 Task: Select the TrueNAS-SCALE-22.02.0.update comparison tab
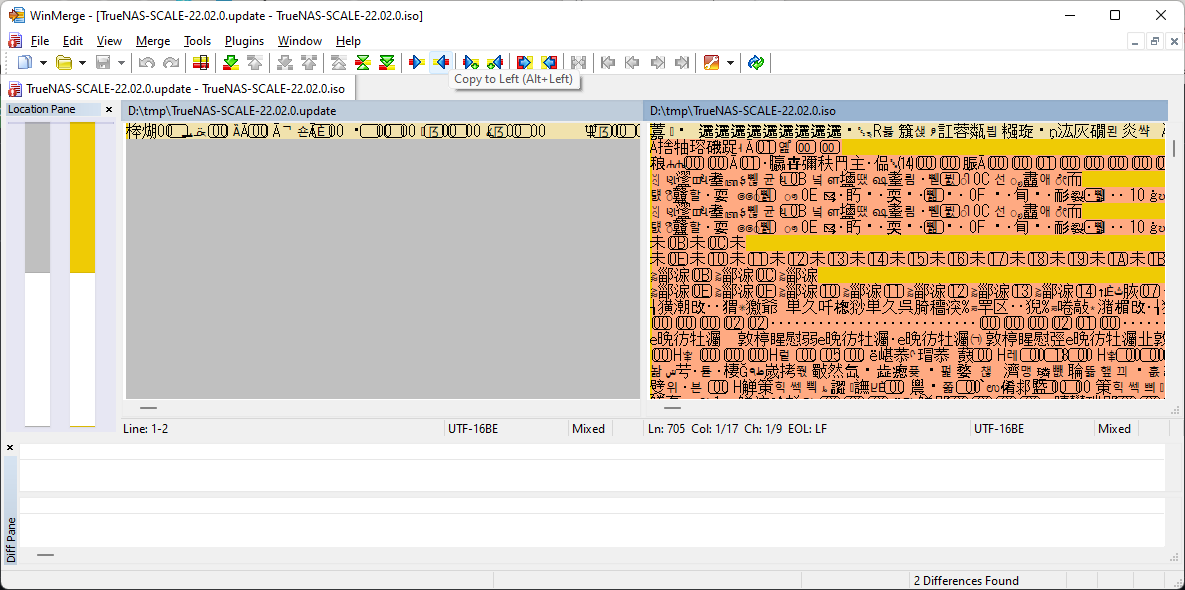tap(177, 88)
